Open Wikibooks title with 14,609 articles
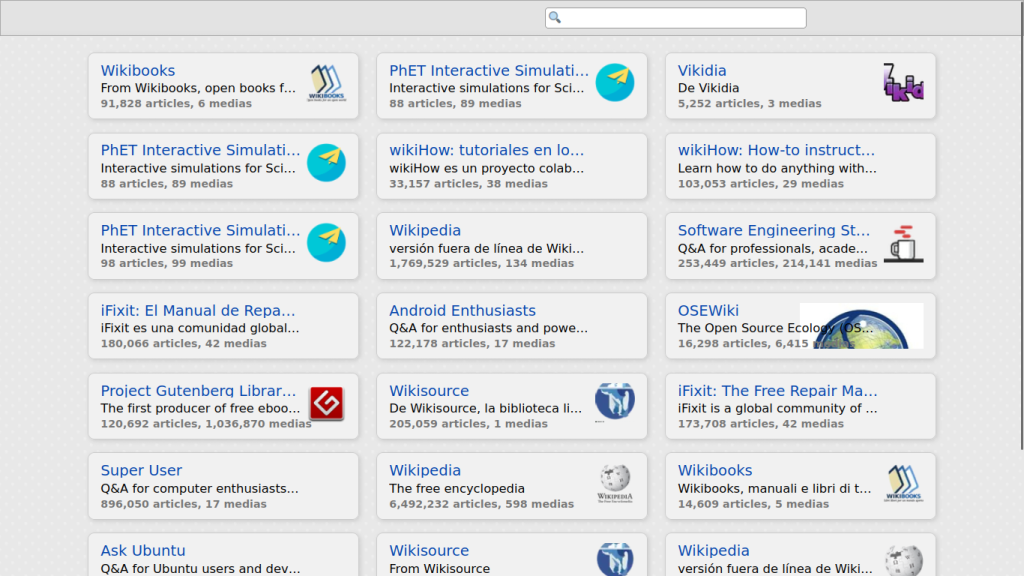This screenshot has width=1024, height=576. point(715,470)
